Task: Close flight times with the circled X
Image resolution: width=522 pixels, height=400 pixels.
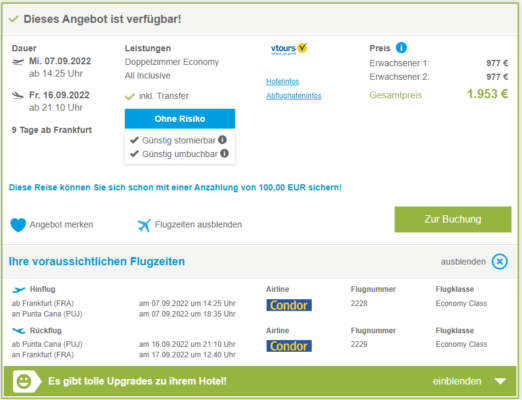Action: tap(499, 262)
